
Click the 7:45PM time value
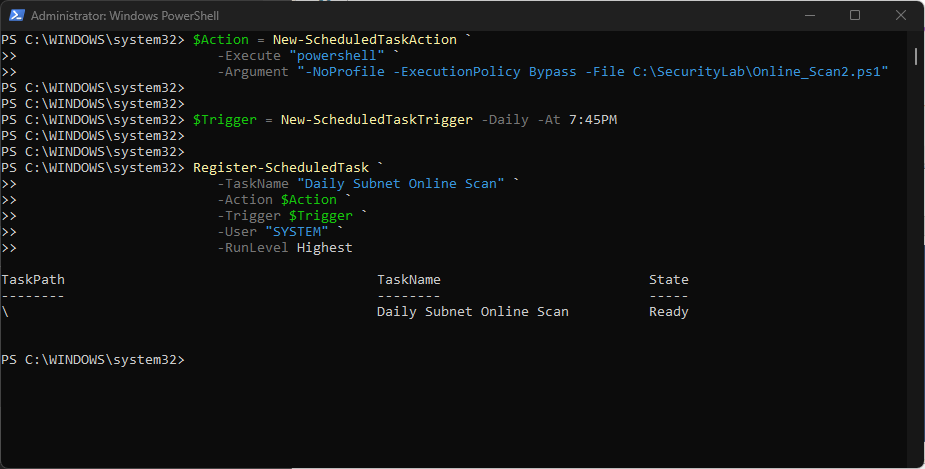pos(593,120)
